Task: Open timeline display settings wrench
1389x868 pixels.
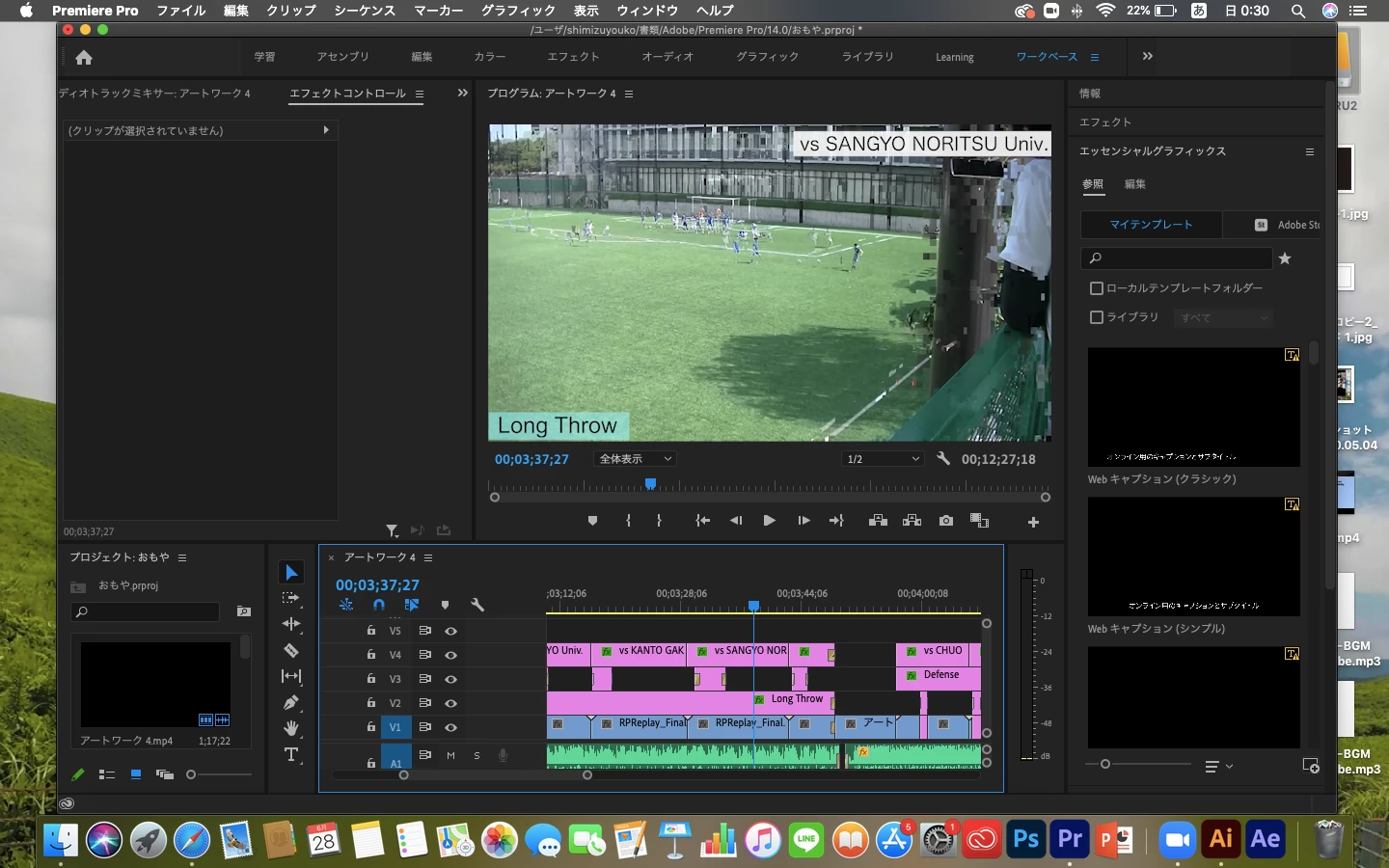Action: click(x=477, y=605)
